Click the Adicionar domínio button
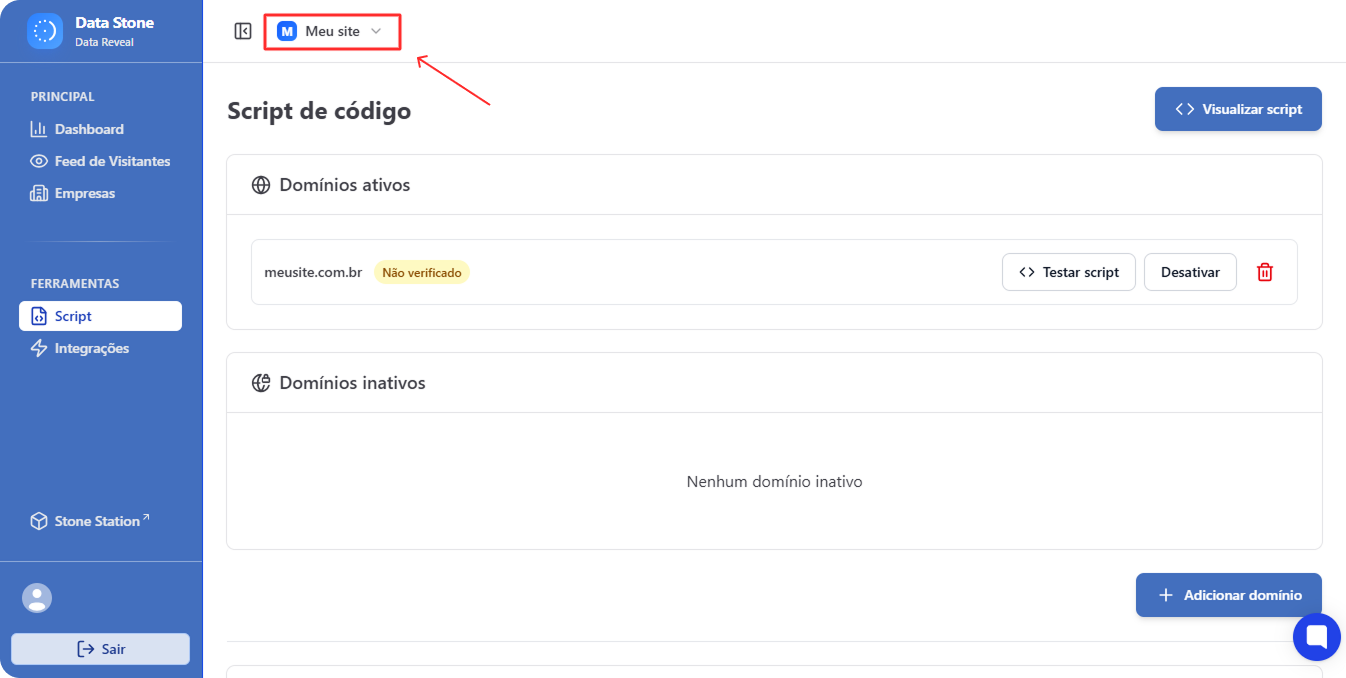The height and width of the screenshot is (678, 1346). click(1229, 595)
